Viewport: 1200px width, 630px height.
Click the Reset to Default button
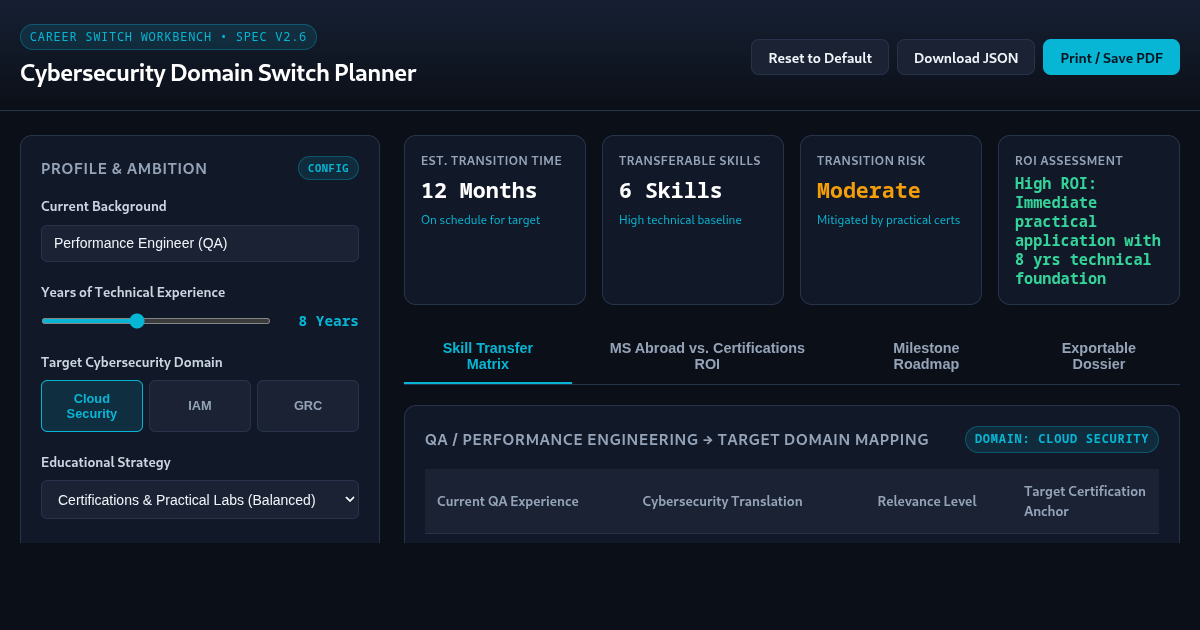tap(820, 57)
